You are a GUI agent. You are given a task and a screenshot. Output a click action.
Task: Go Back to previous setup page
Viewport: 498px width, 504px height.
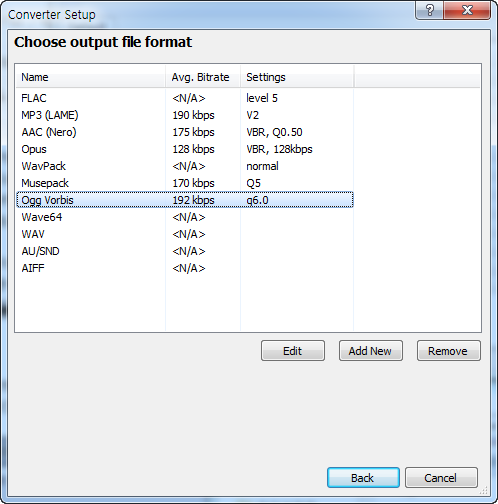363,478
